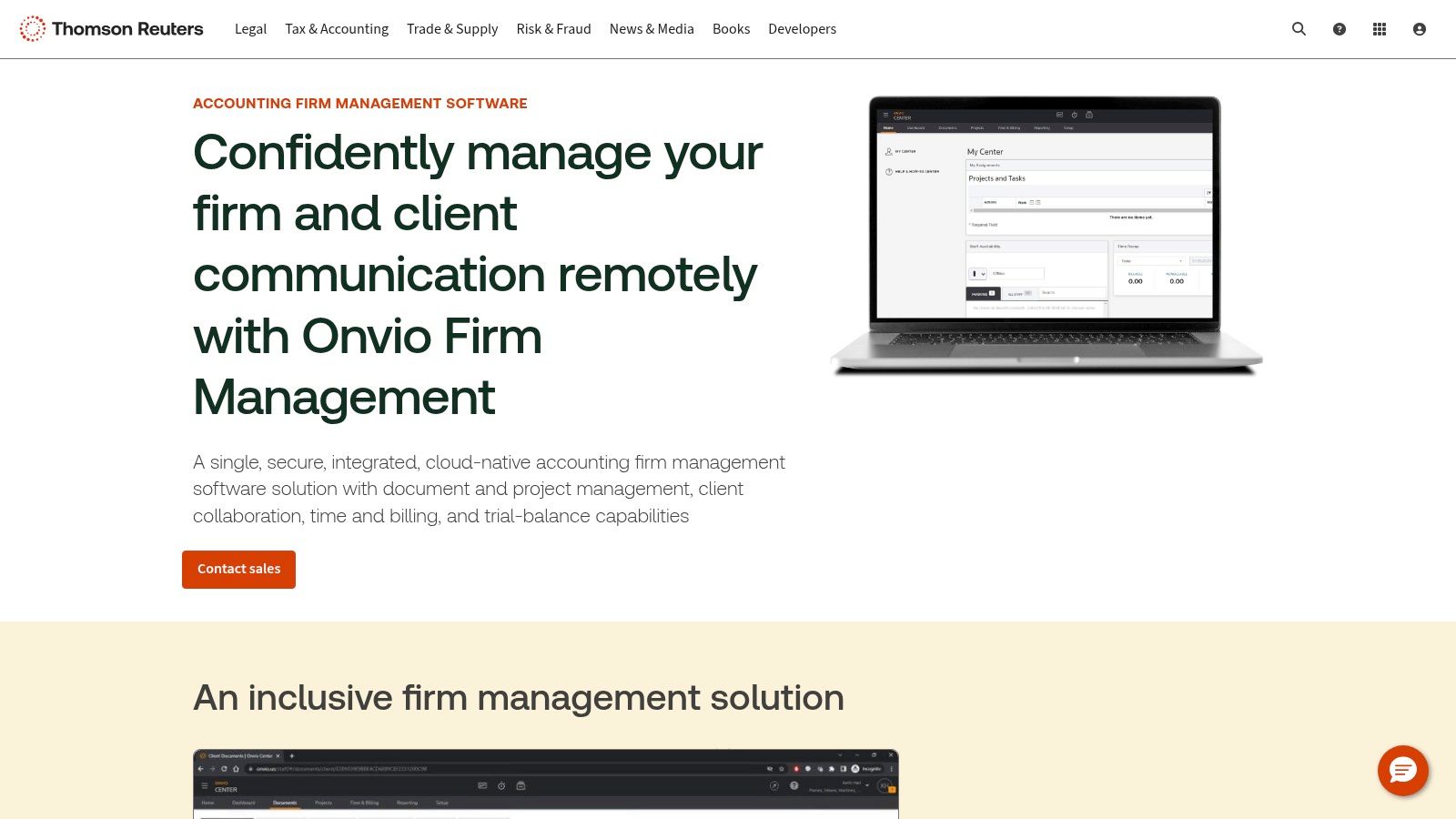Click the laptop My Center product image
Viewport: 1456px width, 819px height.
(1045, 235)
